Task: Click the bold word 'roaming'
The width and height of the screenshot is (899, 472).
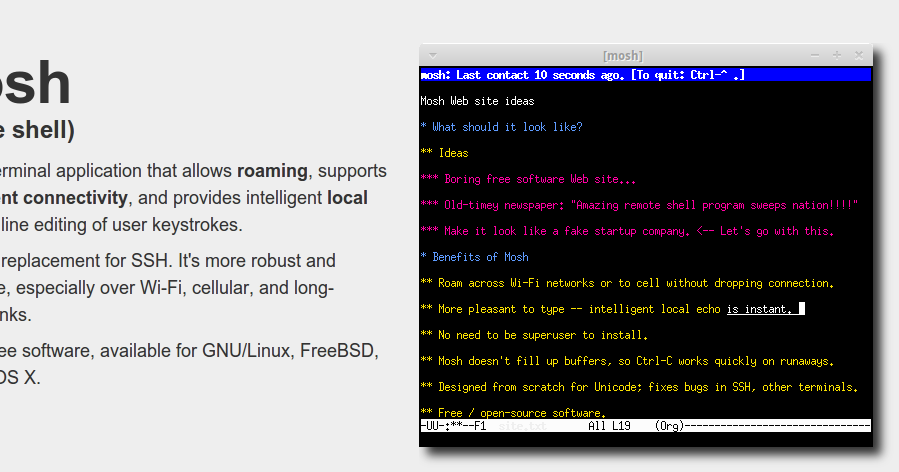Action: 272,171
